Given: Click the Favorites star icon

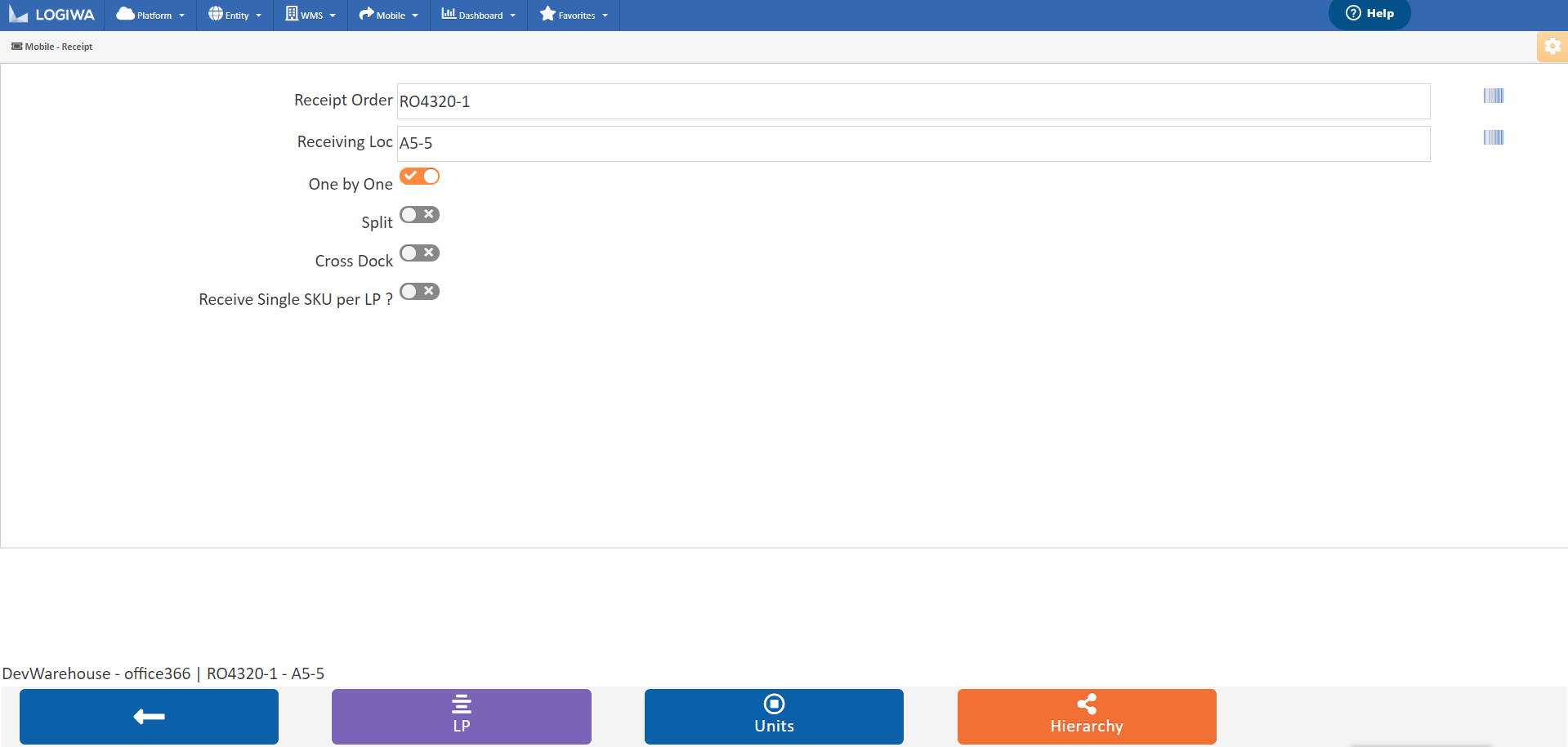Looking at the screenshot, I should point(547,14).
